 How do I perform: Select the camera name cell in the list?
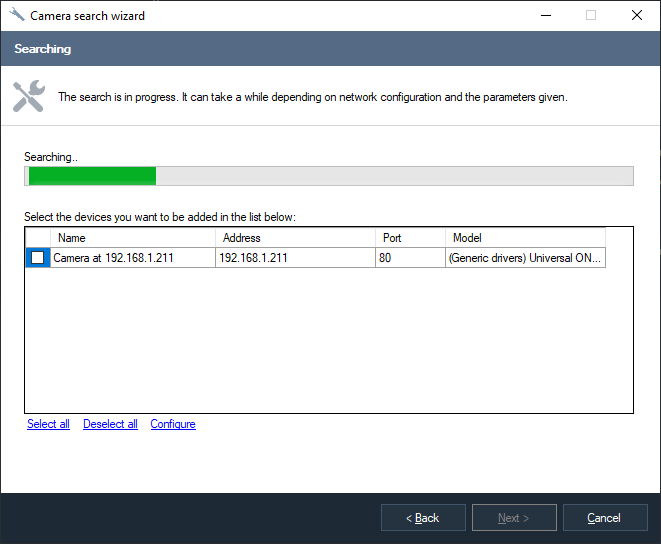pos(132,258)
